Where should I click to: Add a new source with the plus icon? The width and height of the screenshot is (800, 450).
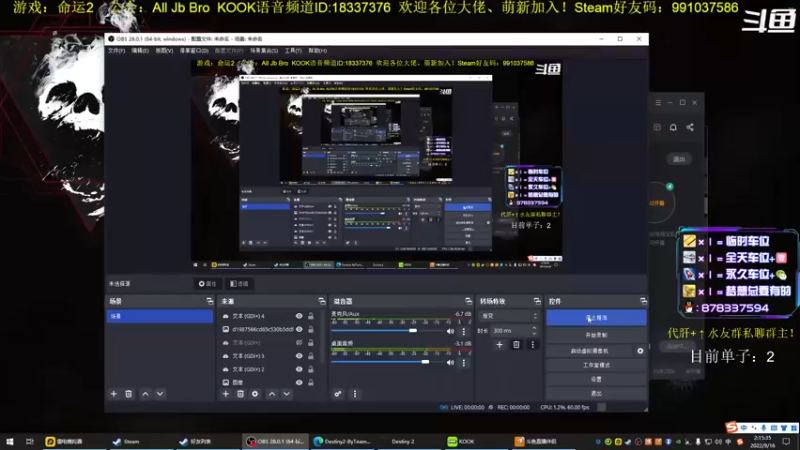point(226,394)
